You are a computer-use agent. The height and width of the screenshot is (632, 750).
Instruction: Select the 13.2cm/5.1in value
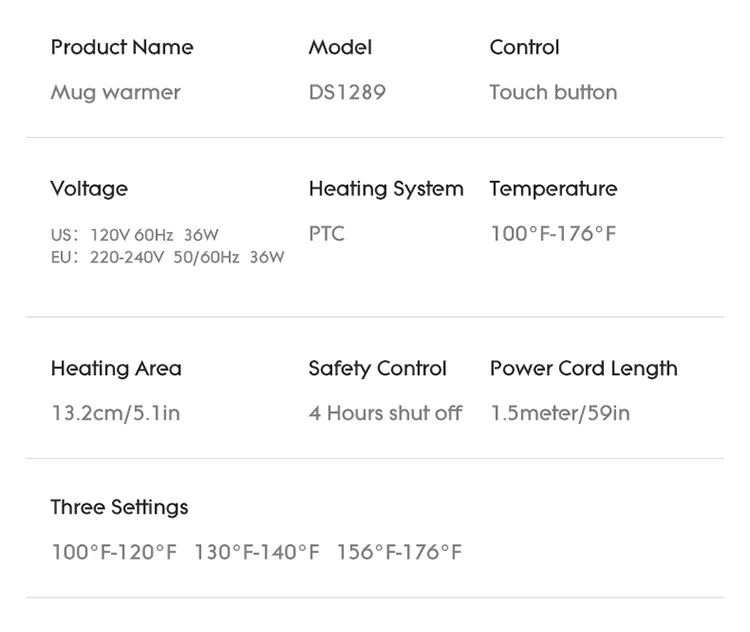[x=116, y=413]
